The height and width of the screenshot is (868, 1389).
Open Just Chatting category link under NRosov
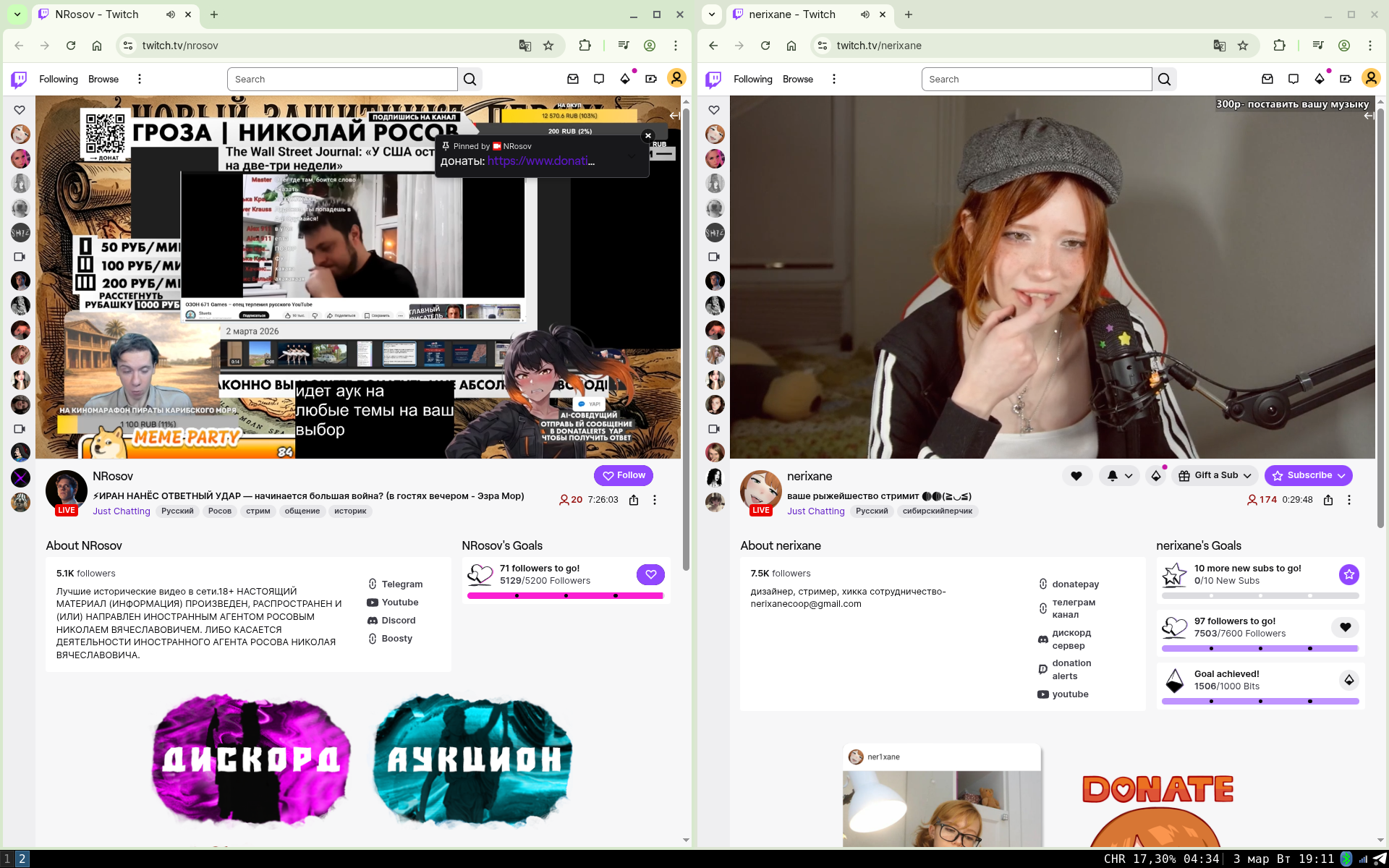pyautogui.click(x=122, y=511)
